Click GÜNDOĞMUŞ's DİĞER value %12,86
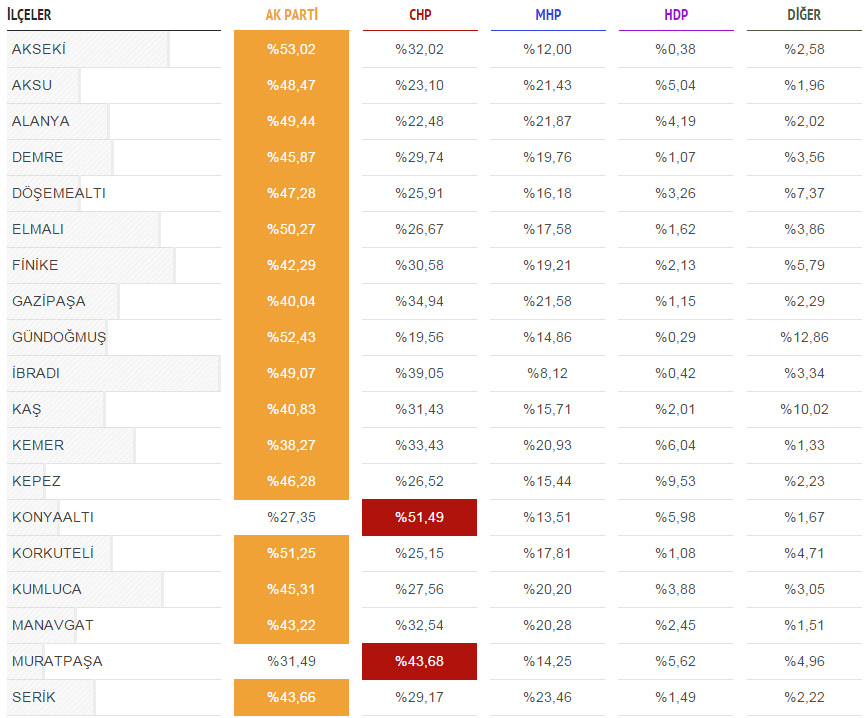The image size is (866, 718). tap(804, 337)
